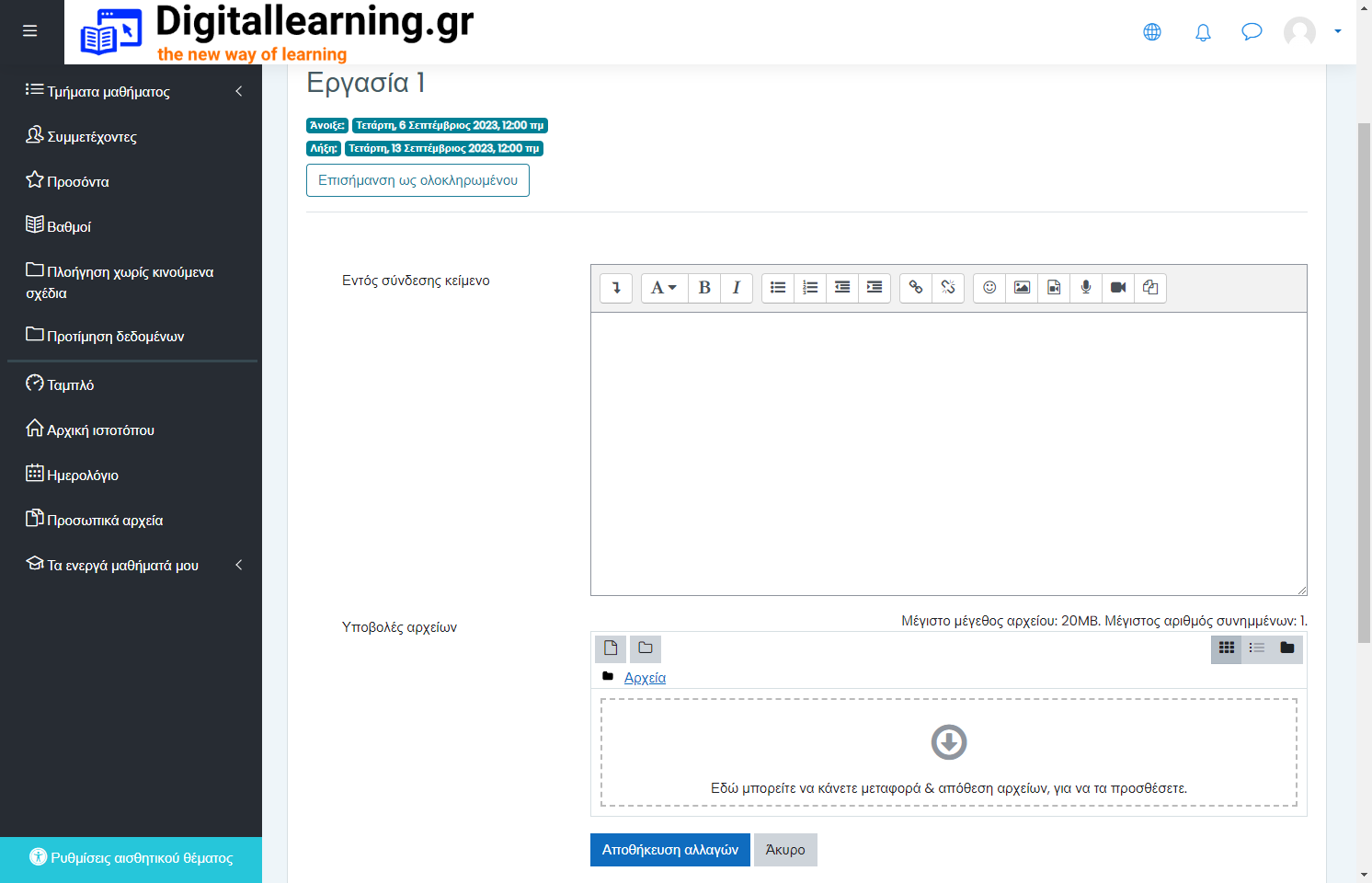Open the paragraph styles dropdown
The image size is (1372, 883).
coord(664,288)
